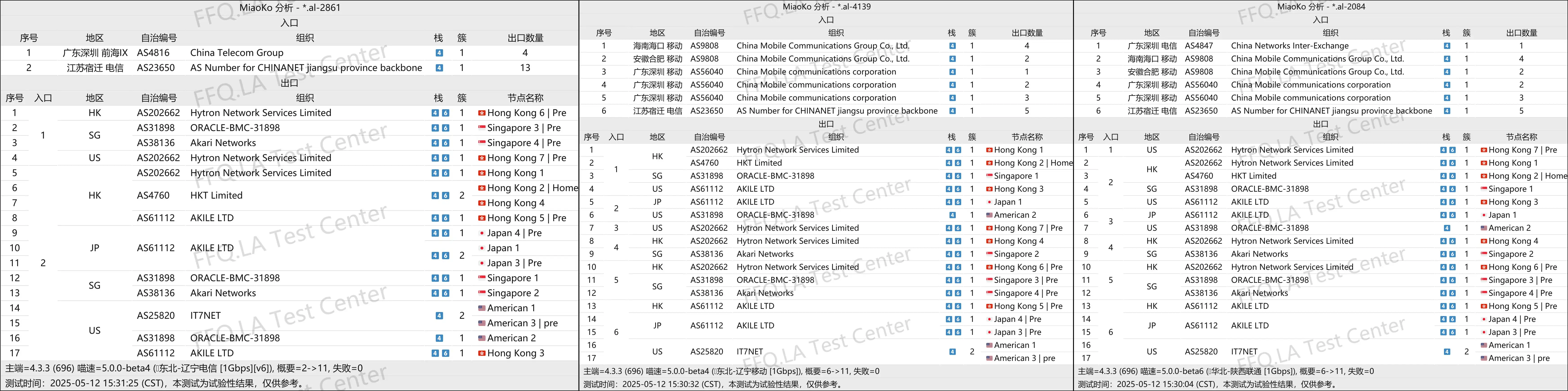Click footer mentioning 陕西联通 in al-2084 panel
Viewport: 1568px width, 391px height.
coord(1225,371)
